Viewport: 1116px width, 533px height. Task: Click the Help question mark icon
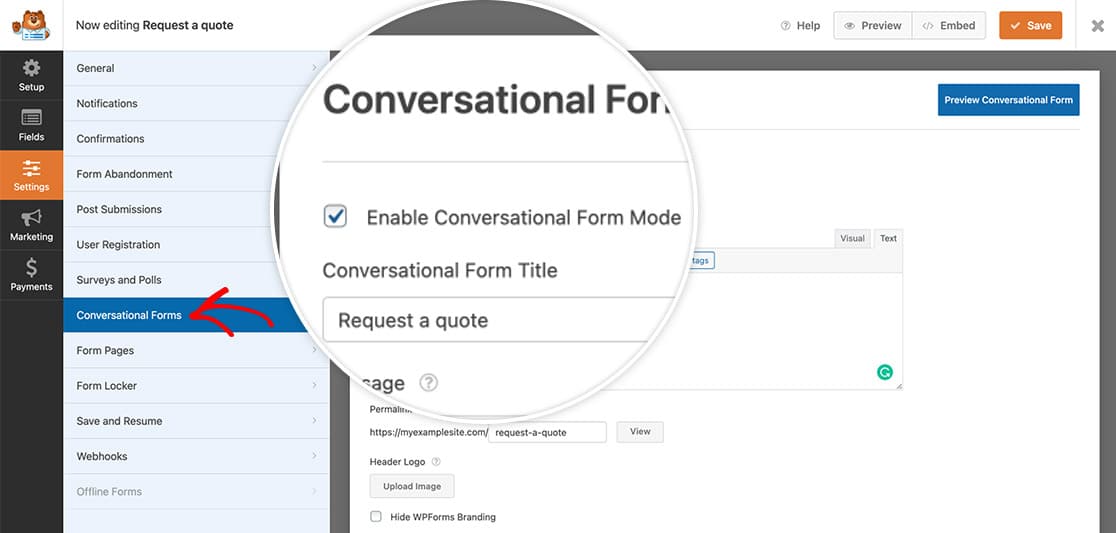(786, 26)
